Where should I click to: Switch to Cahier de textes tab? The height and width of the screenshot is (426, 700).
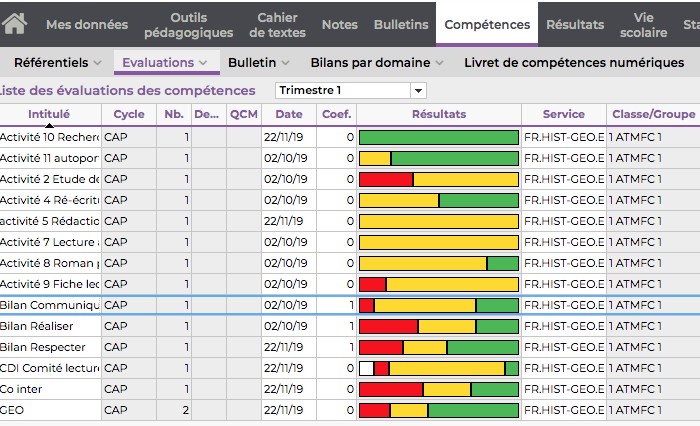click(277, 25)
